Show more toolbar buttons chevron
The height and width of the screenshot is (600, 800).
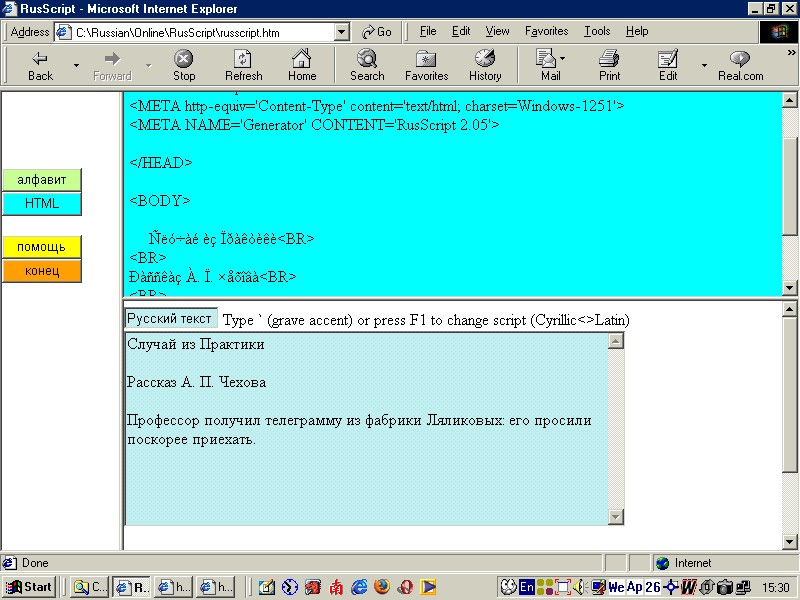[x=791, y=53]
